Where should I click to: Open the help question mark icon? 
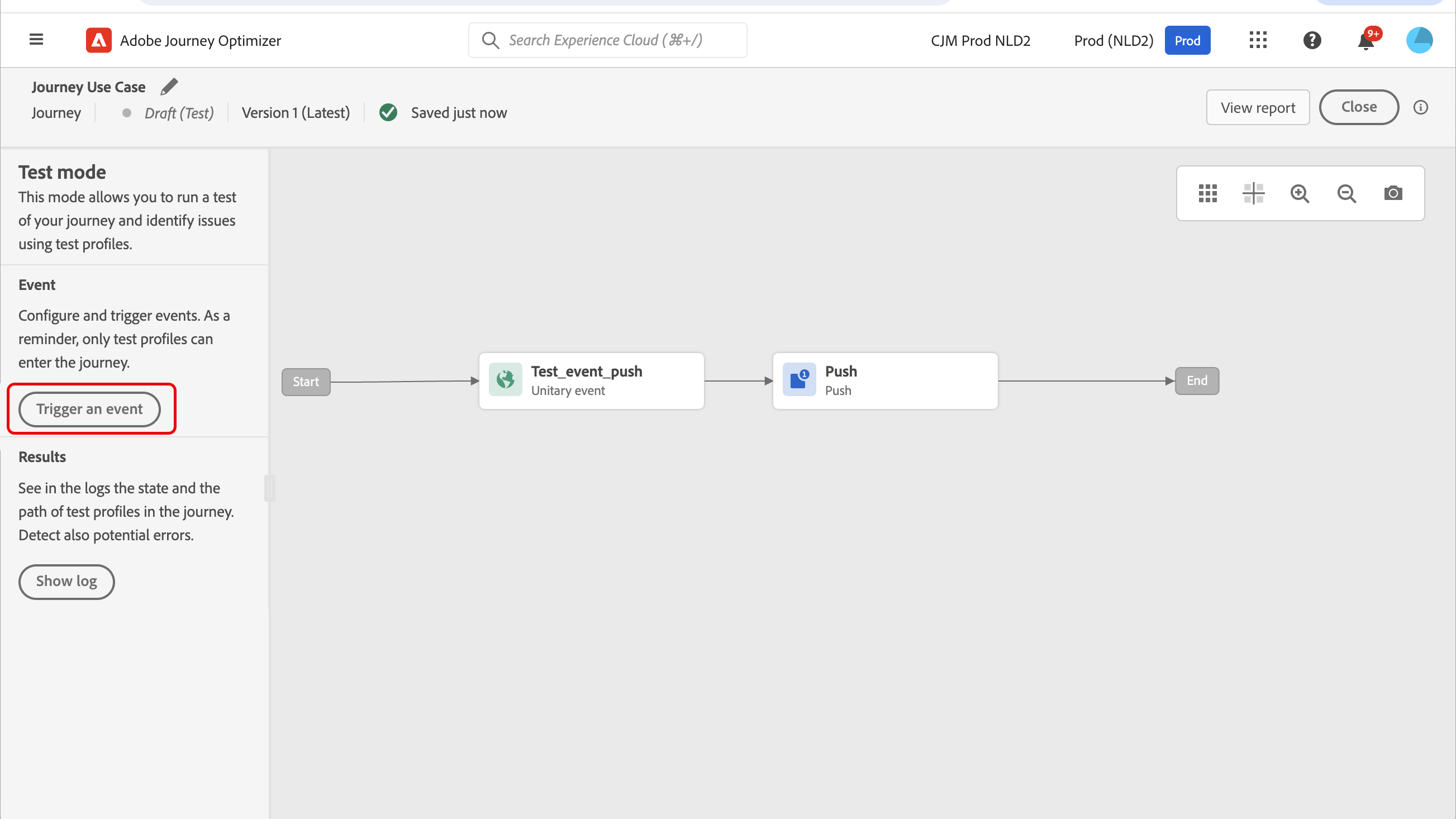[1312, 40]
